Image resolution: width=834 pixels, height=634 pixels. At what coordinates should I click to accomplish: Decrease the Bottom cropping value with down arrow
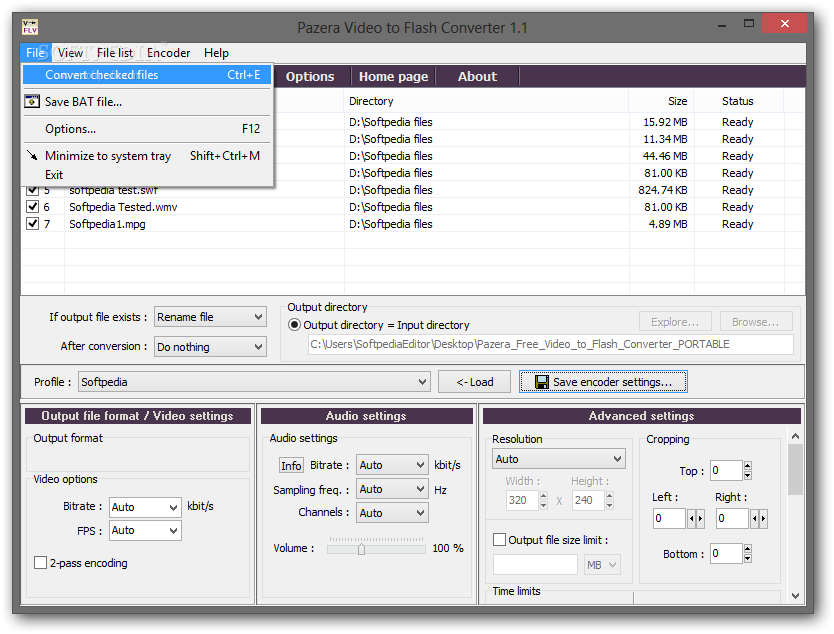point(747,558)
